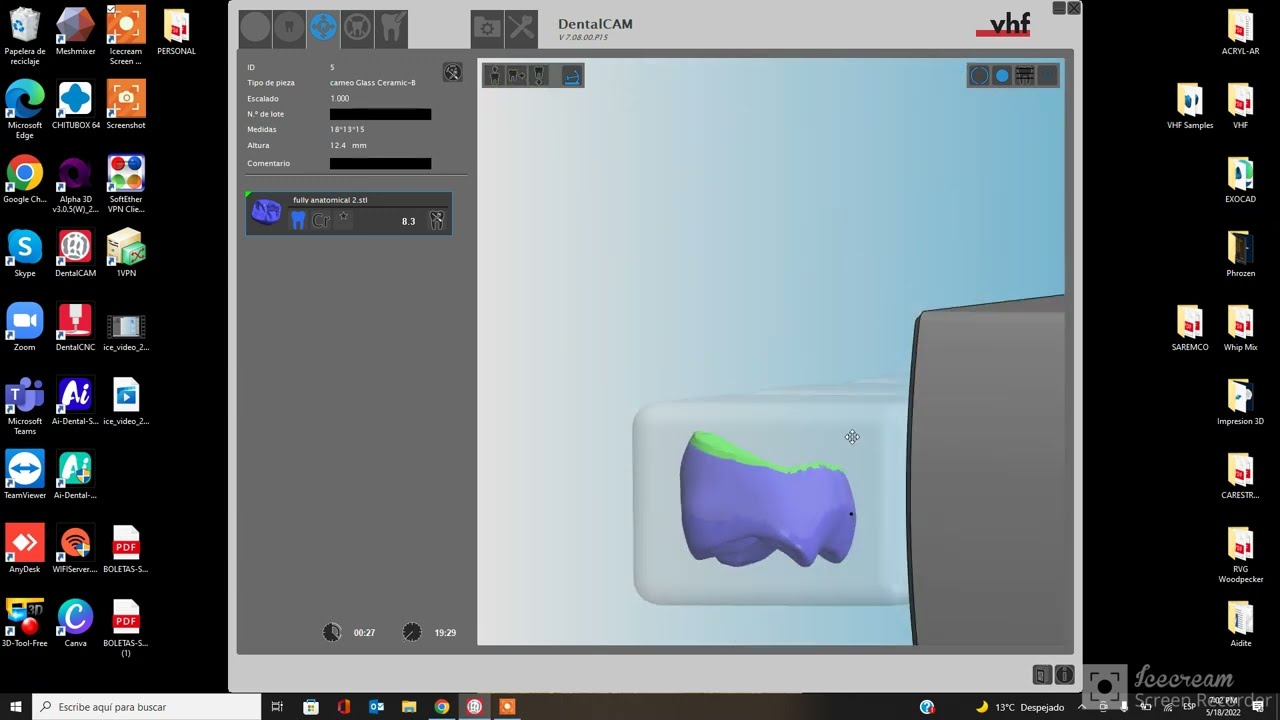
Task: Click the 00:27 clock icon
Action: coord(332,632)
